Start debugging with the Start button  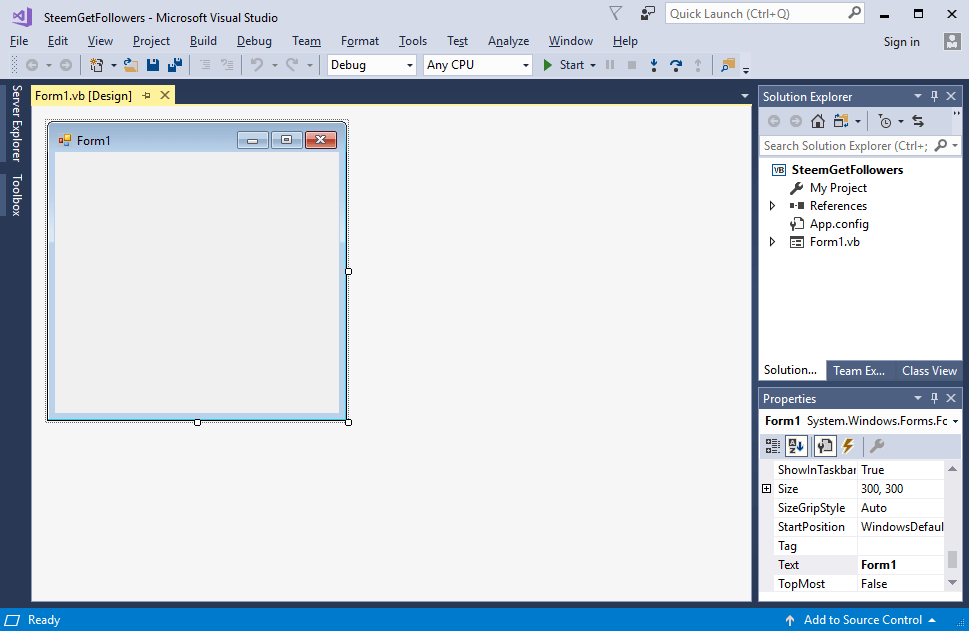[563, 65]
